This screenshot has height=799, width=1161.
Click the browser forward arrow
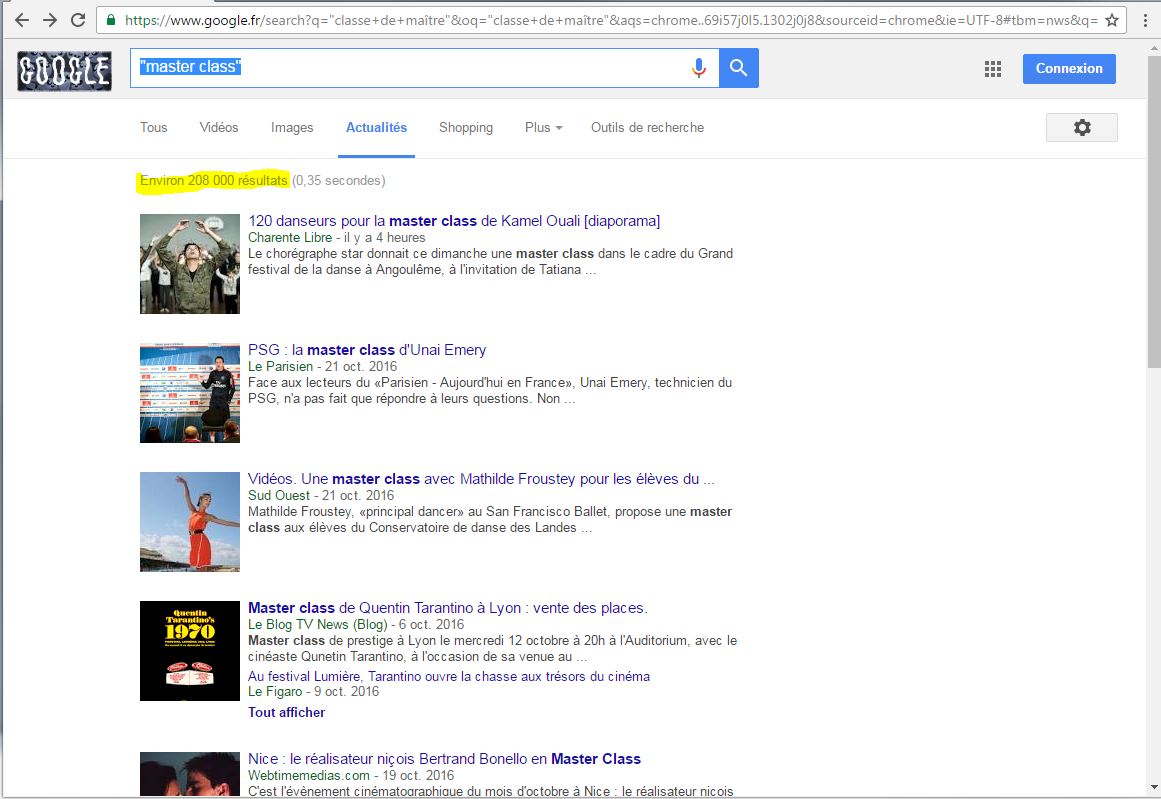point(50,20)
